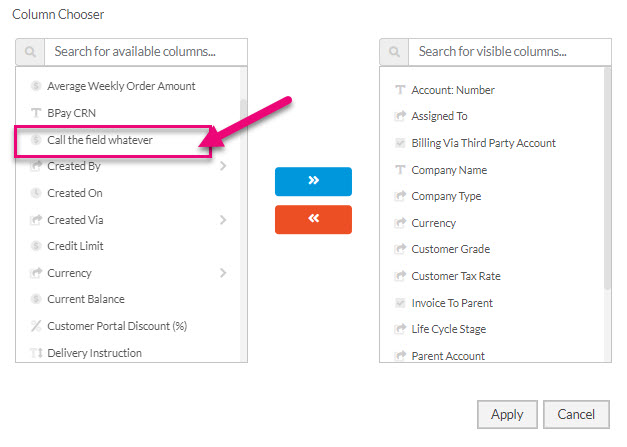Click the text-type icon beside BPay CRN
Viewport: 627px width, 447px height.
pyautogui.click(x=36, y=113)
